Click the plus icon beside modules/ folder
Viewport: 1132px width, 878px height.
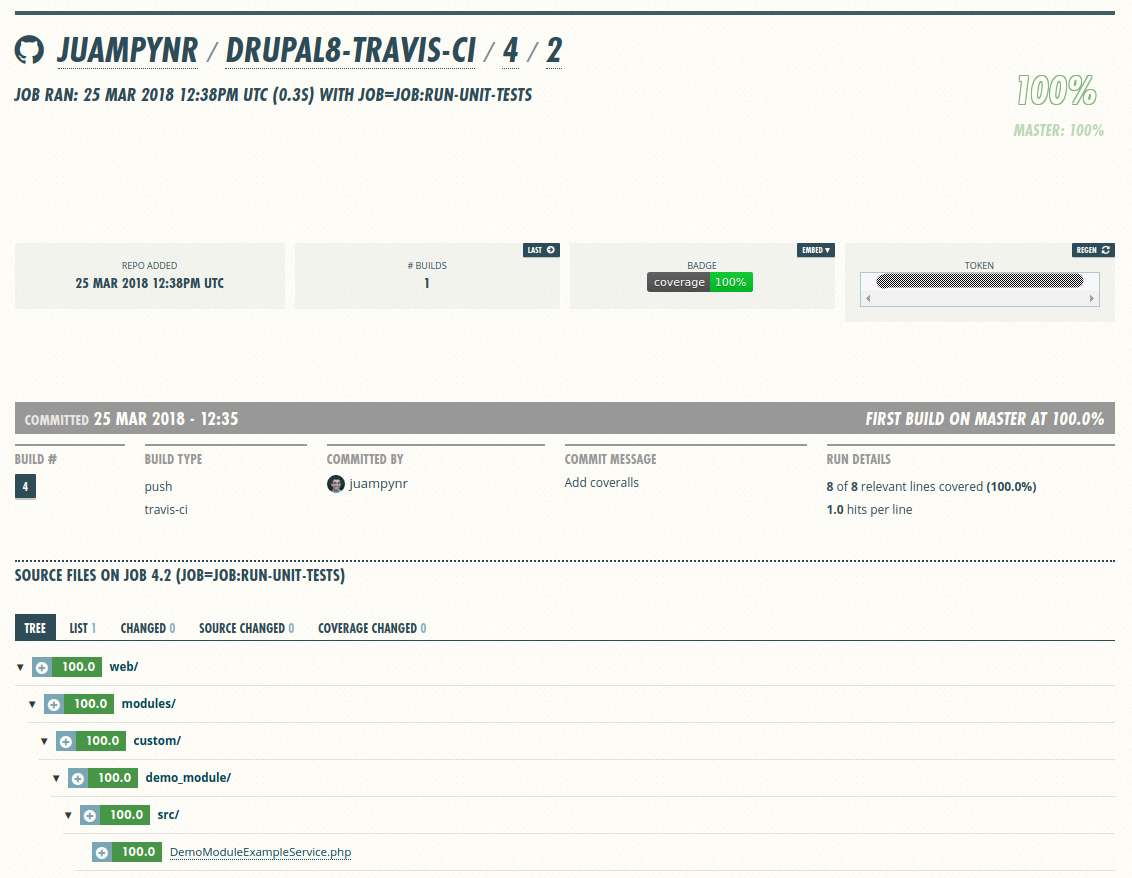pos(54,704)
